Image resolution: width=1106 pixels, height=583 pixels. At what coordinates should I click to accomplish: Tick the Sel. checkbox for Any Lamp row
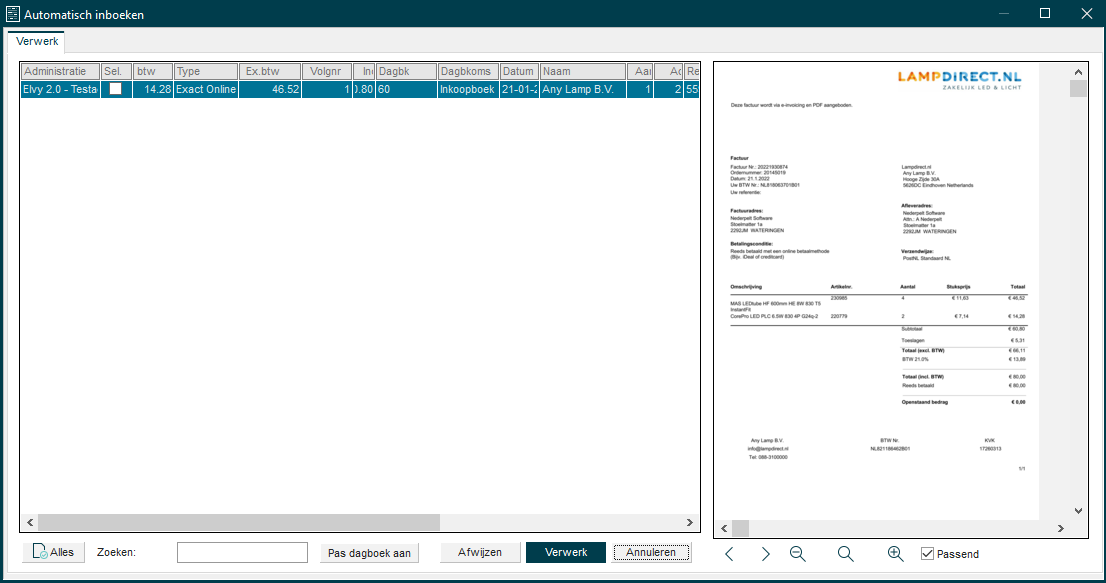(116, 89)
